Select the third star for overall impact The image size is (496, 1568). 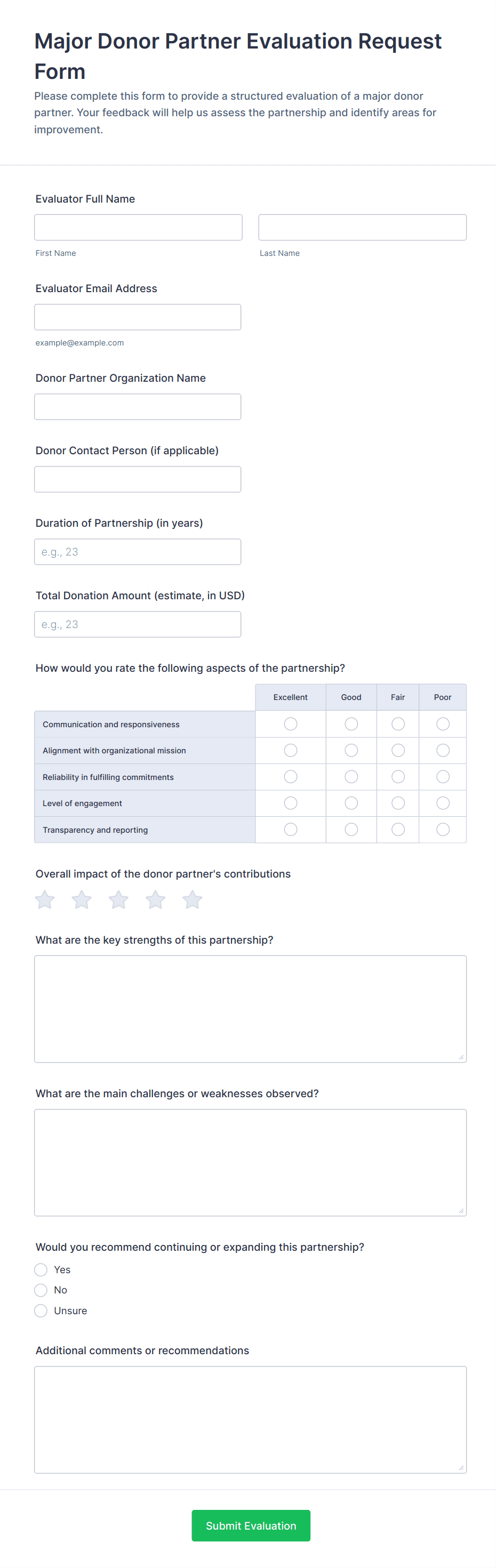tap(119, 899)
